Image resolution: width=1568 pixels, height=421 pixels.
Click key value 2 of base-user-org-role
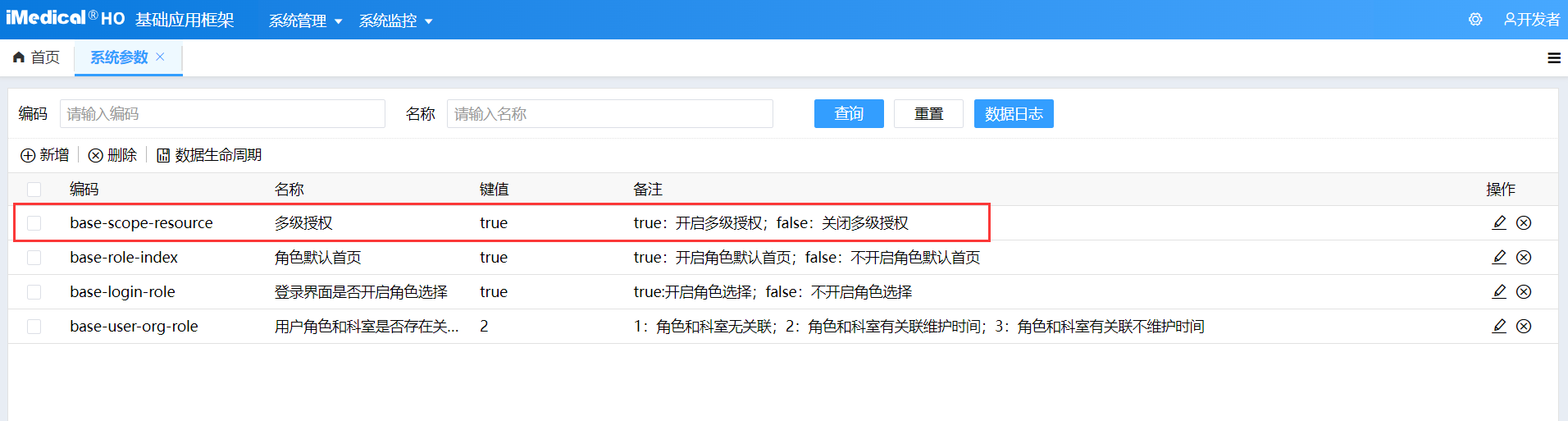click(484, 326)
